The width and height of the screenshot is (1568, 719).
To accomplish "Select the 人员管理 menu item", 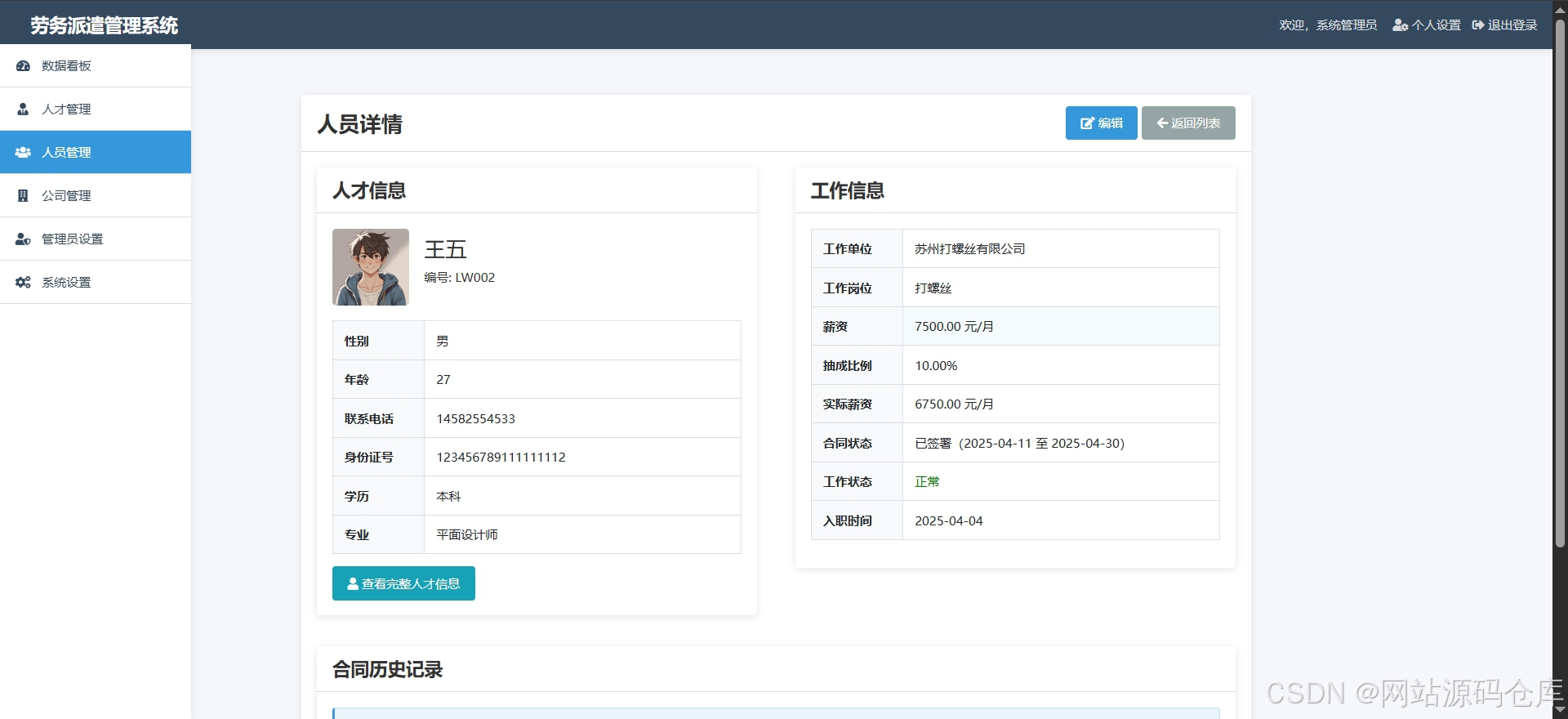I will coord(96,152).
